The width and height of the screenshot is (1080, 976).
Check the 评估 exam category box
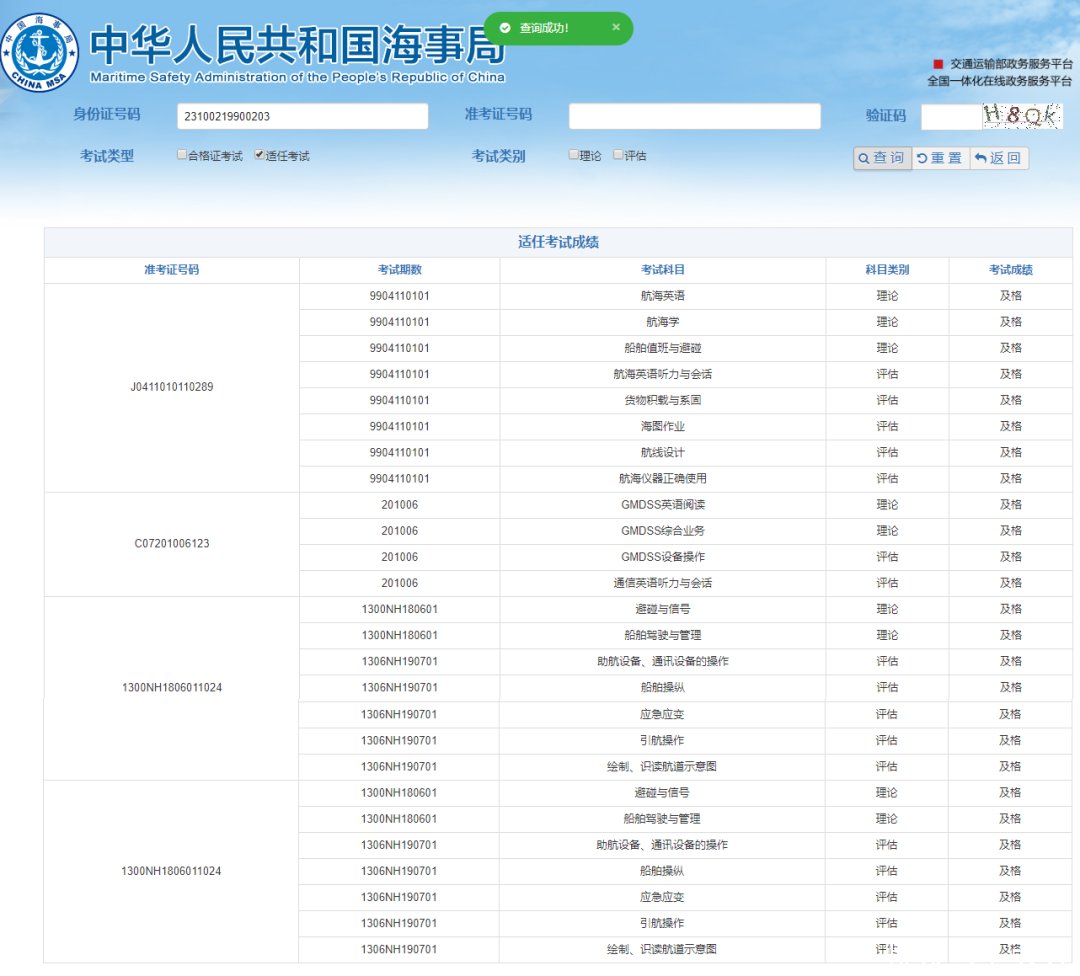tap(617, 155)
